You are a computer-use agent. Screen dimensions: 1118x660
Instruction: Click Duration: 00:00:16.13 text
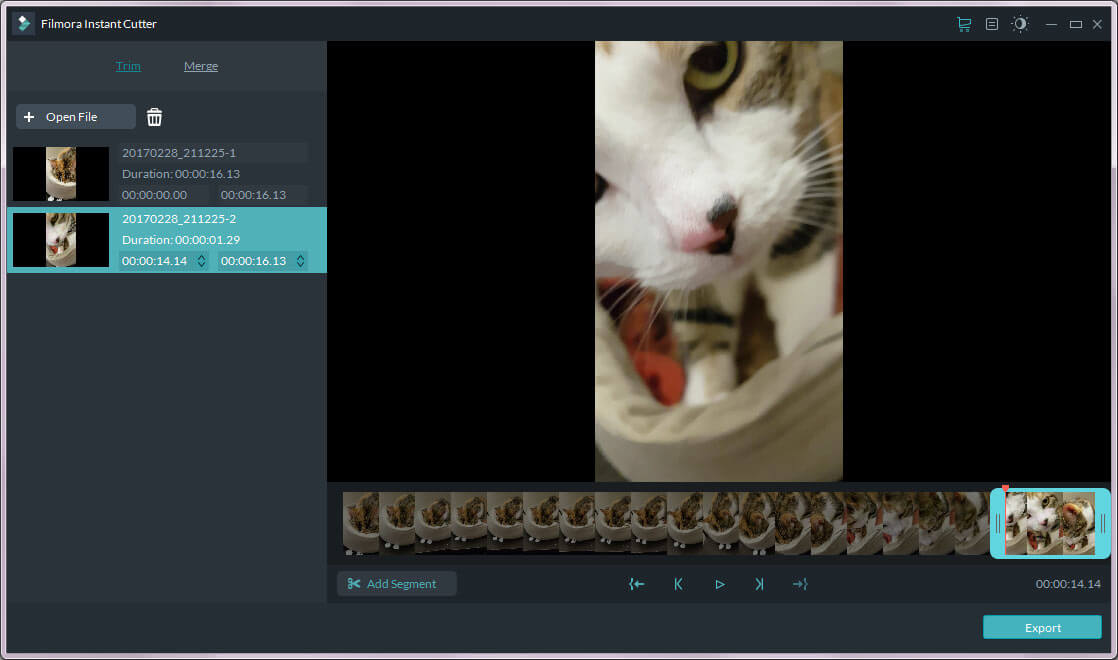(x=181, y=174)
